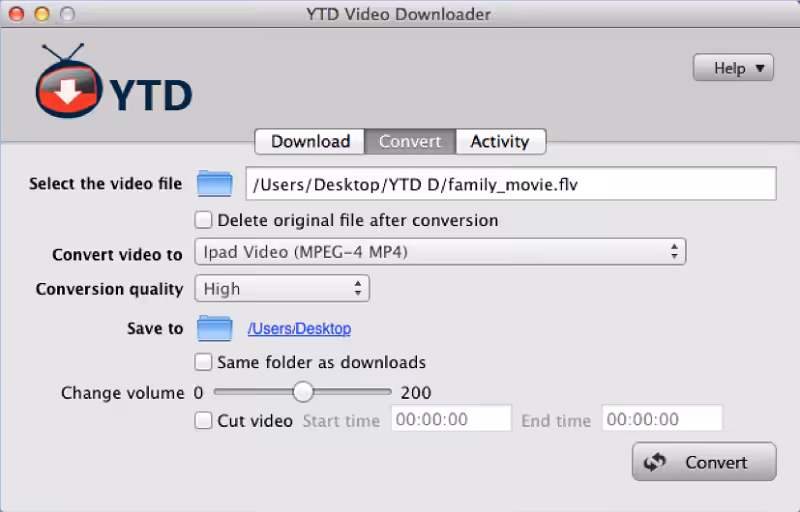Click the red close window button
The width and height of the screenshot is (800, 512).
coord(19,14)
